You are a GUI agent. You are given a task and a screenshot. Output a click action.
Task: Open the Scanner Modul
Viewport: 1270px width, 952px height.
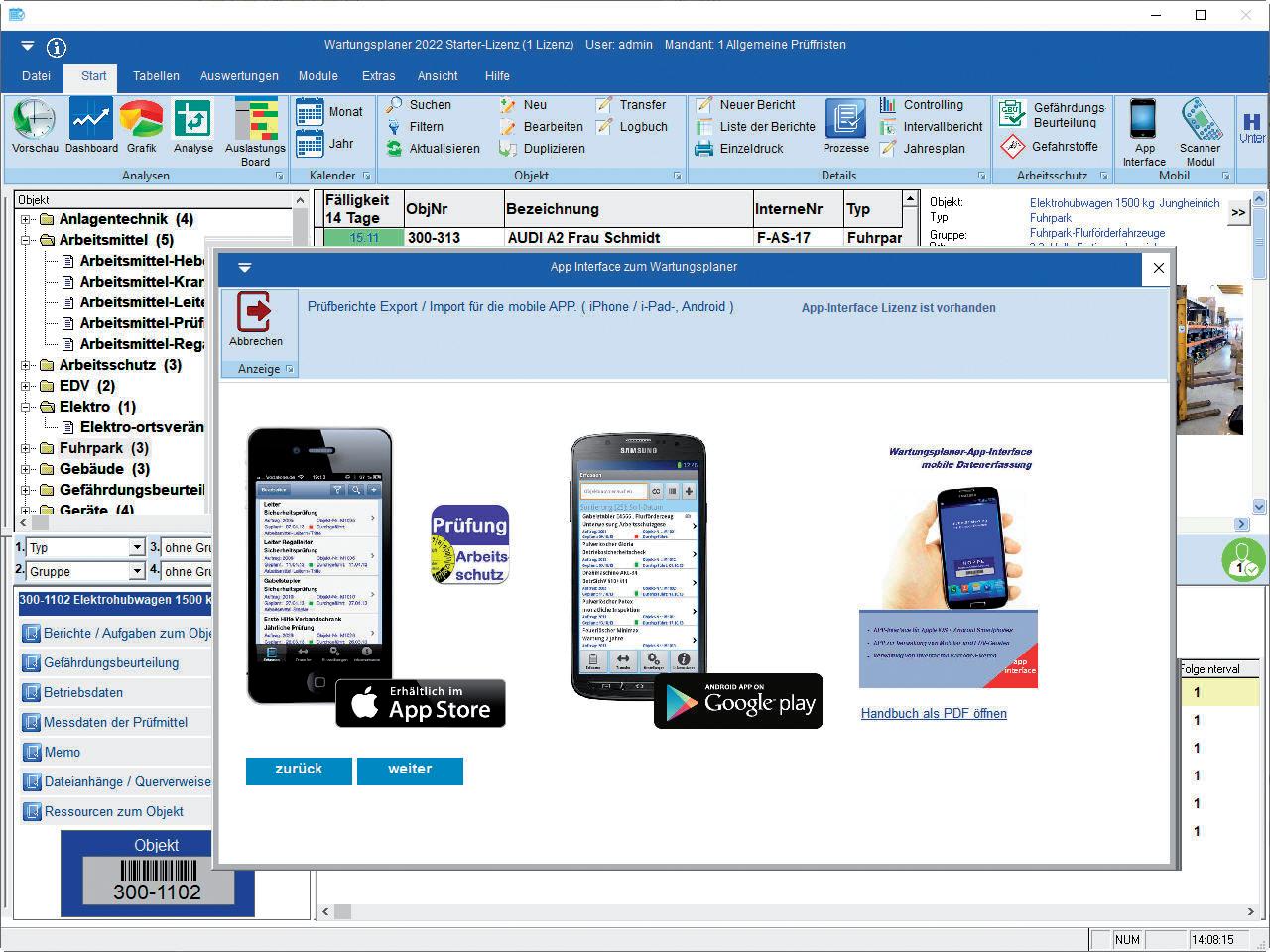click(x=1201, y=133)
